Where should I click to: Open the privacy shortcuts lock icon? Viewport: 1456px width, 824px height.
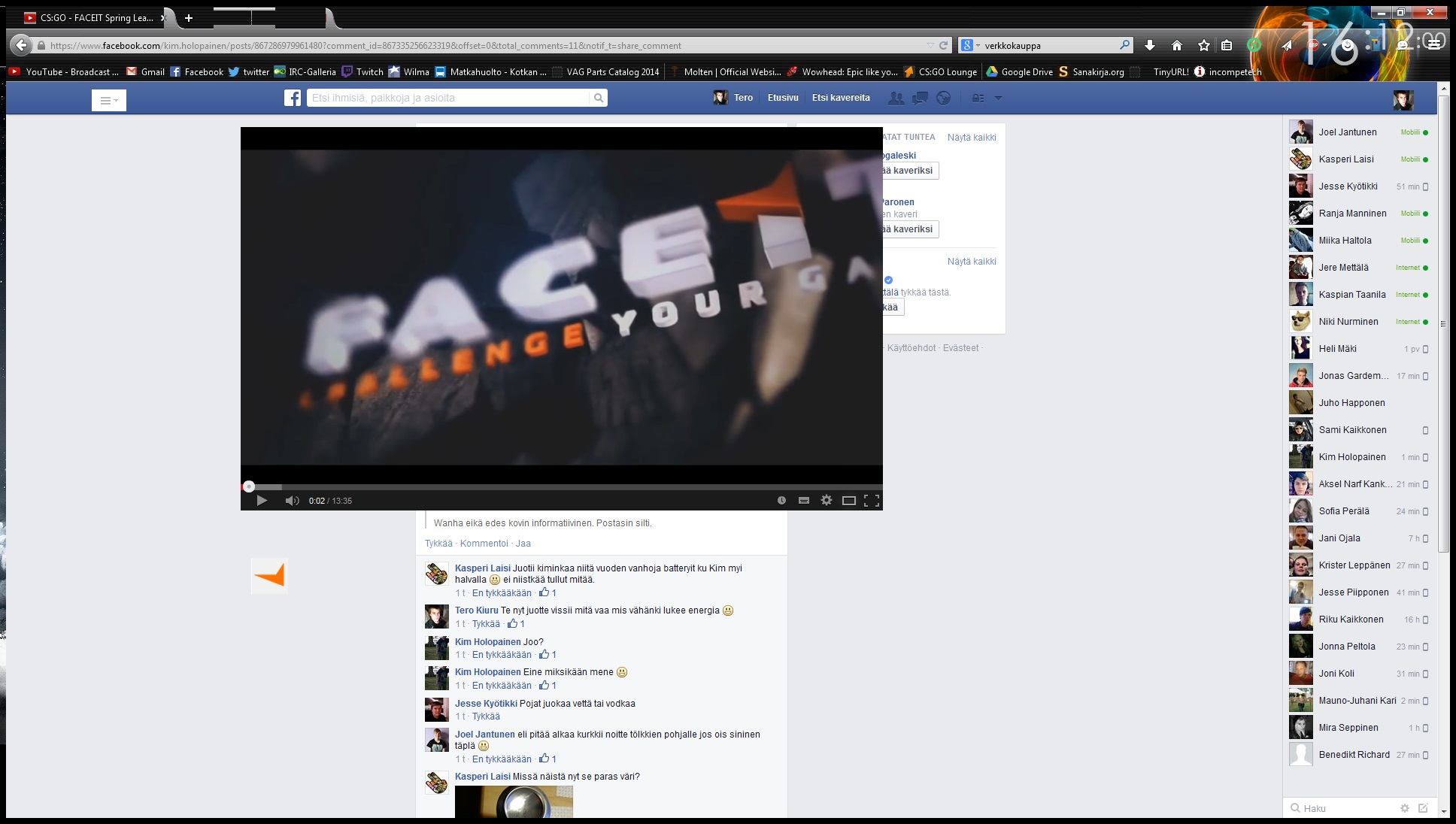[978, 98]
